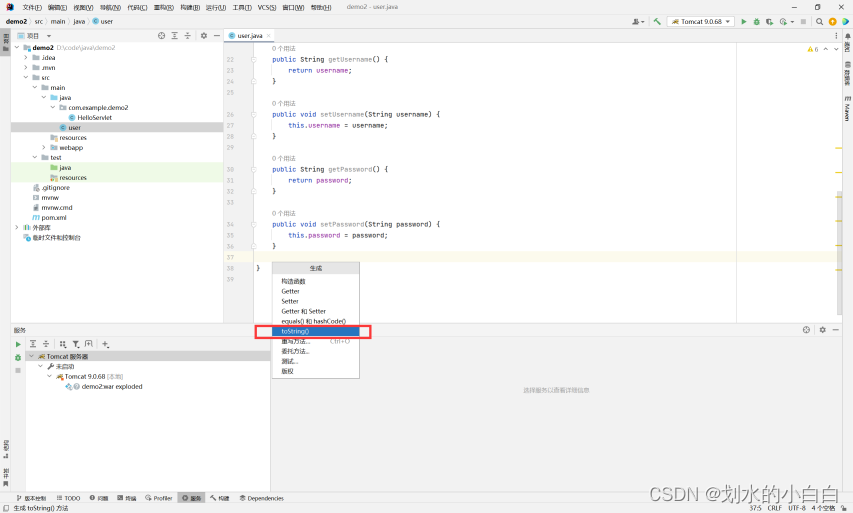
Task: Open notifications bell on right sidebar
Action: pos(848,36)
